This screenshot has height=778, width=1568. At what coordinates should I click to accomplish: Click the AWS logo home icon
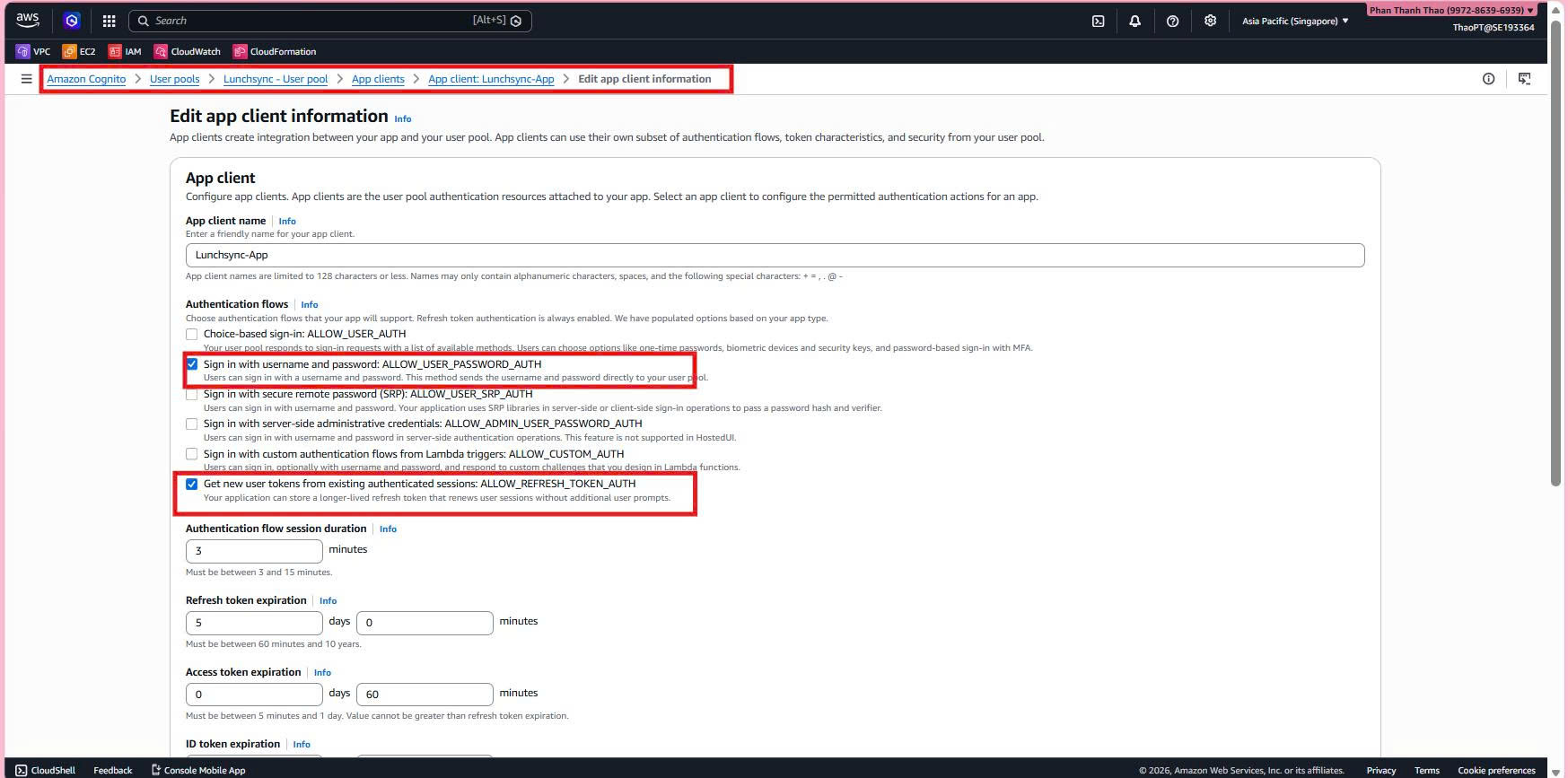28,20
